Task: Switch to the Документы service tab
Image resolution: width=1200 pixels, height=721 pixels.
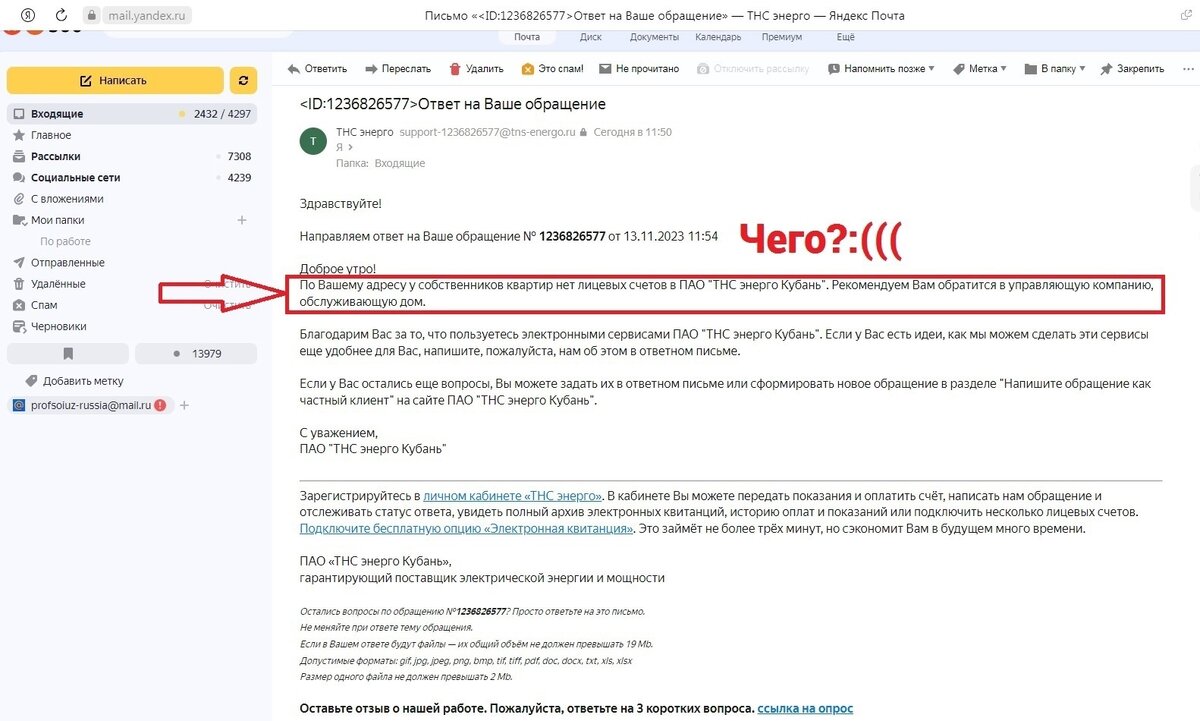Action: tap(654, 37)
